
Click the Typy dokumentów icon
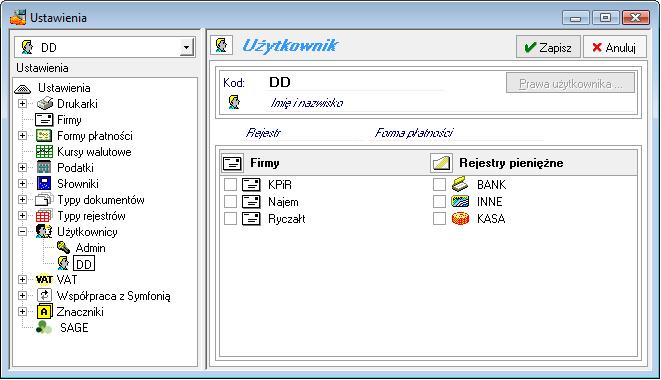coord(44,199)
